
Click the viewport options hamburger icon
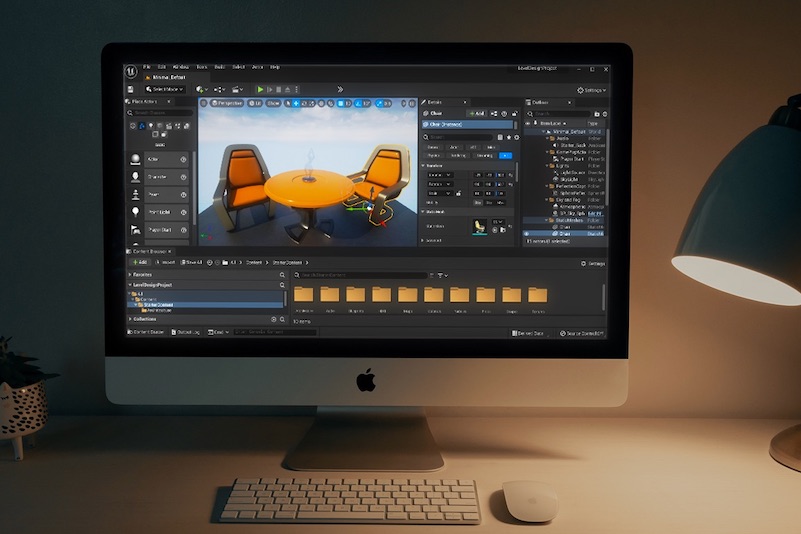click(203, 103)
